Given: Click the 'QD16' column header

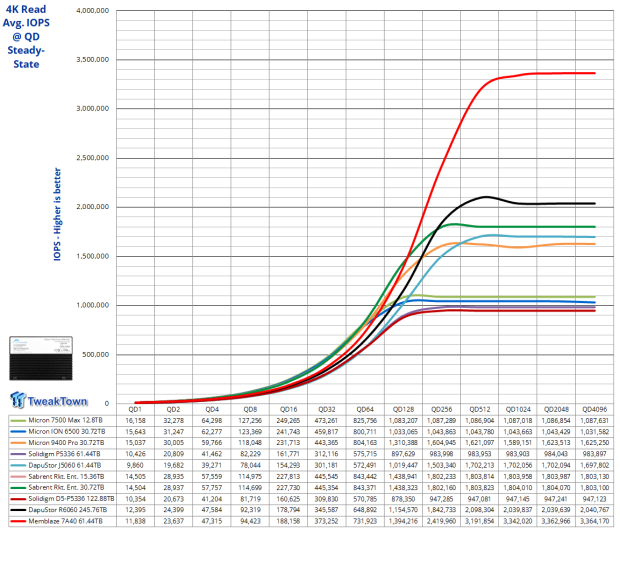Looking at the screenshot, I should point(288,409).
